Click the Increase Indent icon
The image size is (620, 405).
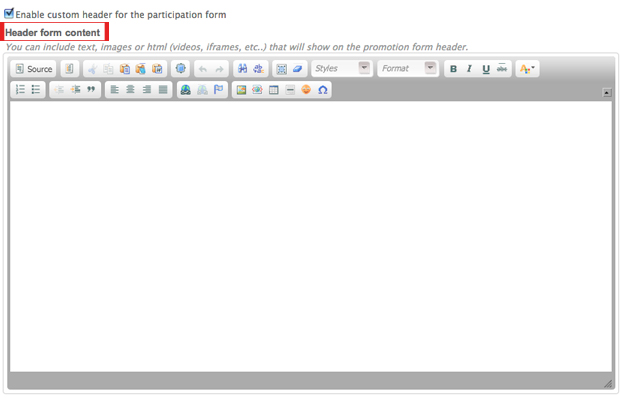pos(75,90)
